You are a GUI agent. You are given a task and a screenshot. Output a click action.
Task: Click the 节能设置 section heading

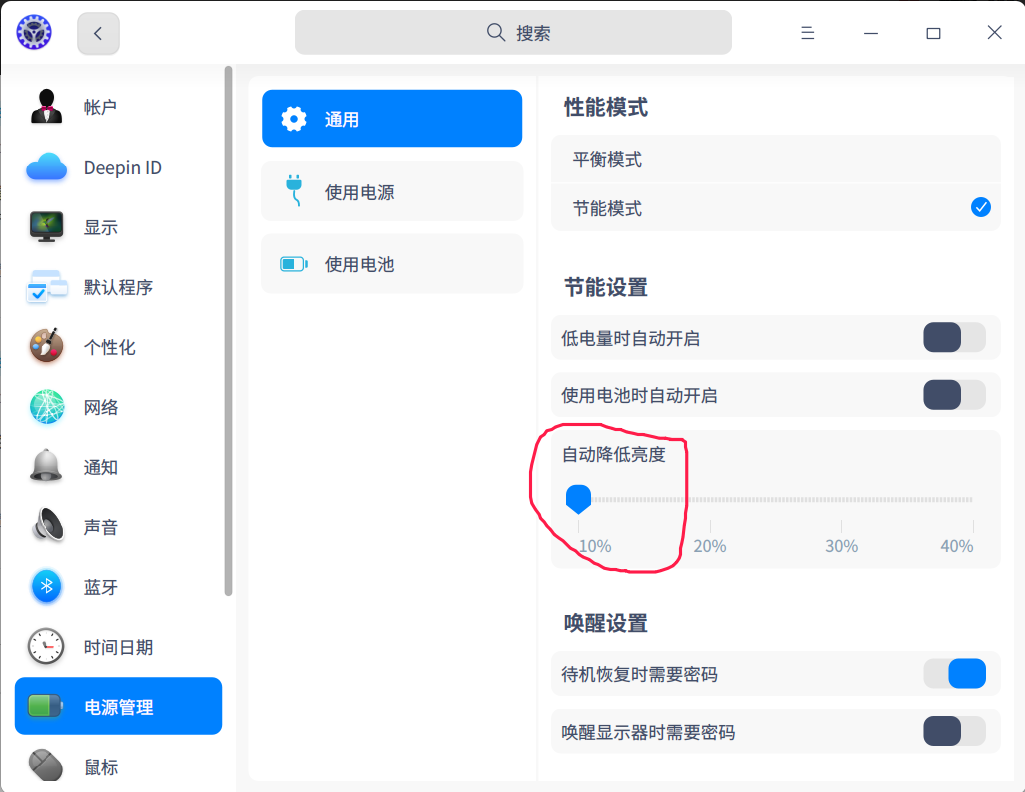606,287
